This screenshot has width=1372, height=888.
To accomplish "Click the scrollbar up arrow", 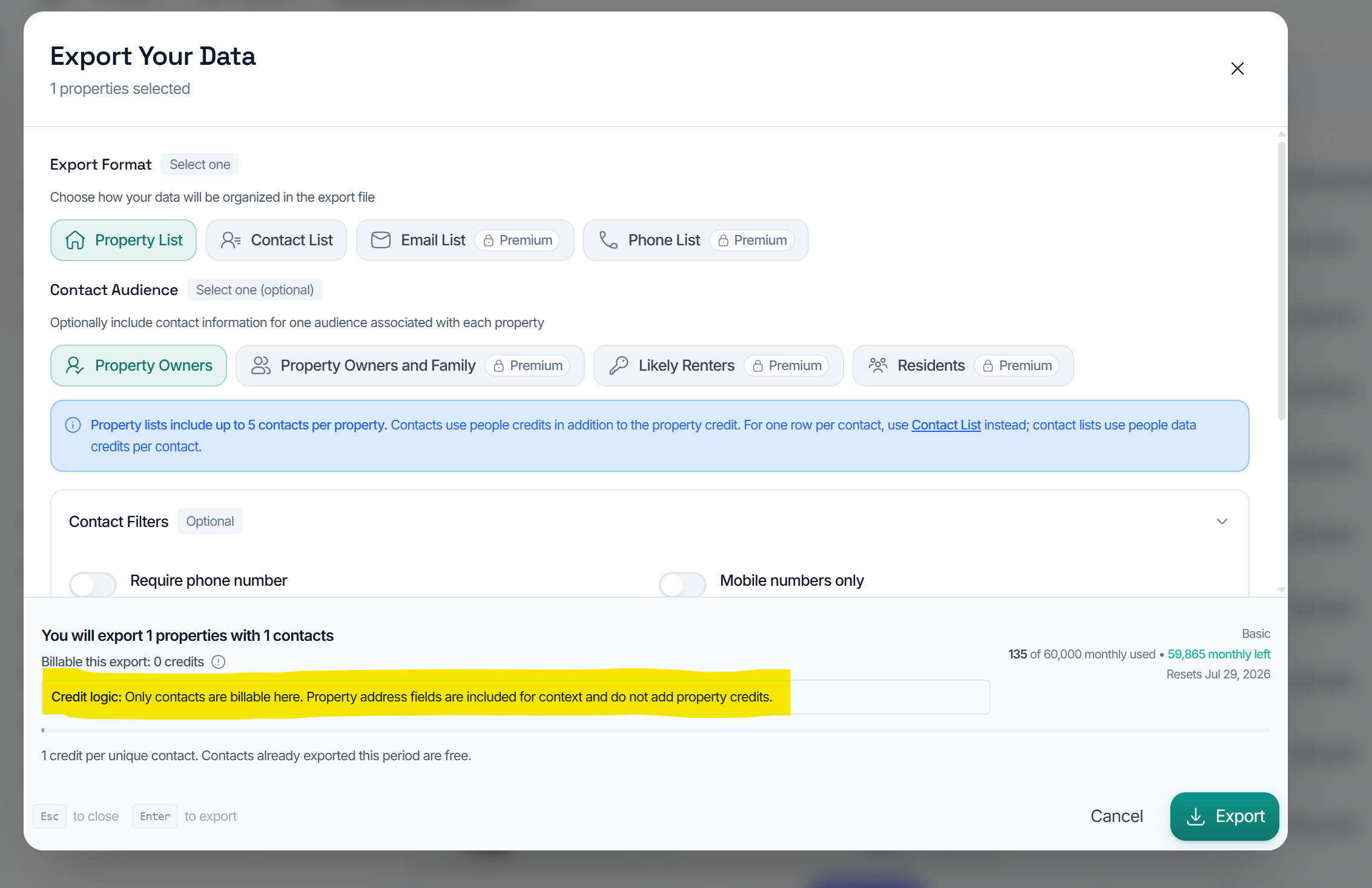I will [x=1281, y=134].
